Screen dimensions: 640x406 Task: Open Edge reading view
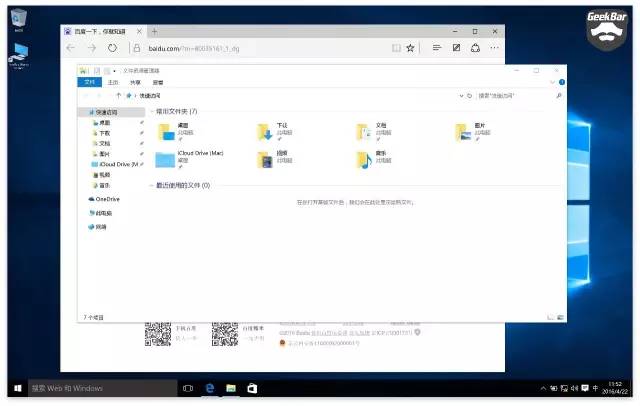point(396,48)
